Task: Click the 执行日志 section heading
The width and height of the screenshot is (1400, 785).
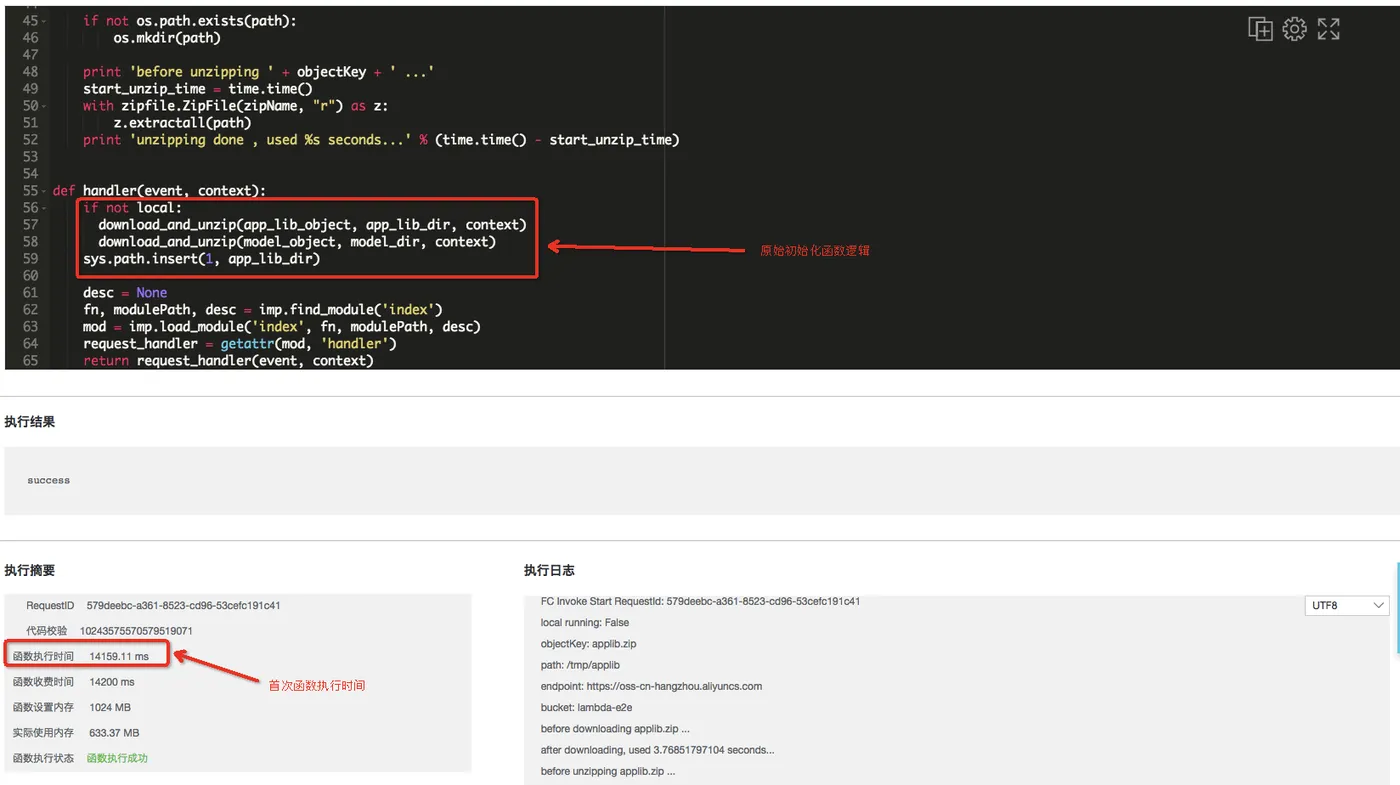Action: [549, 570]
